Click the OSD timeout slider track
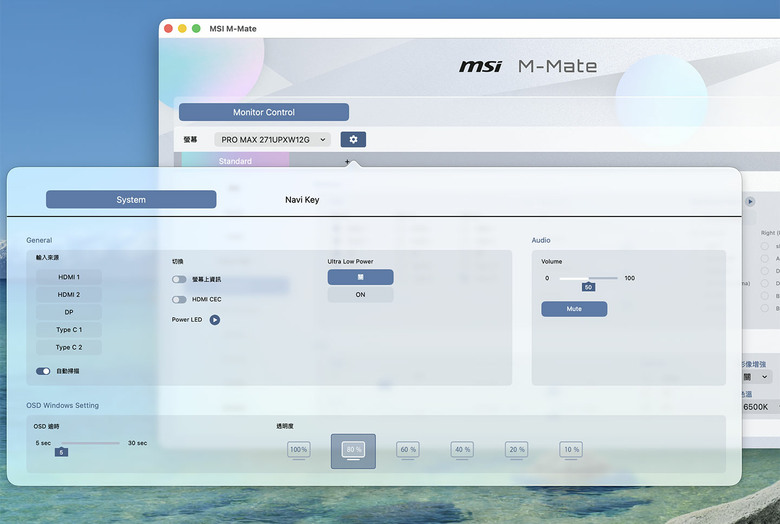 coord(90,443)
